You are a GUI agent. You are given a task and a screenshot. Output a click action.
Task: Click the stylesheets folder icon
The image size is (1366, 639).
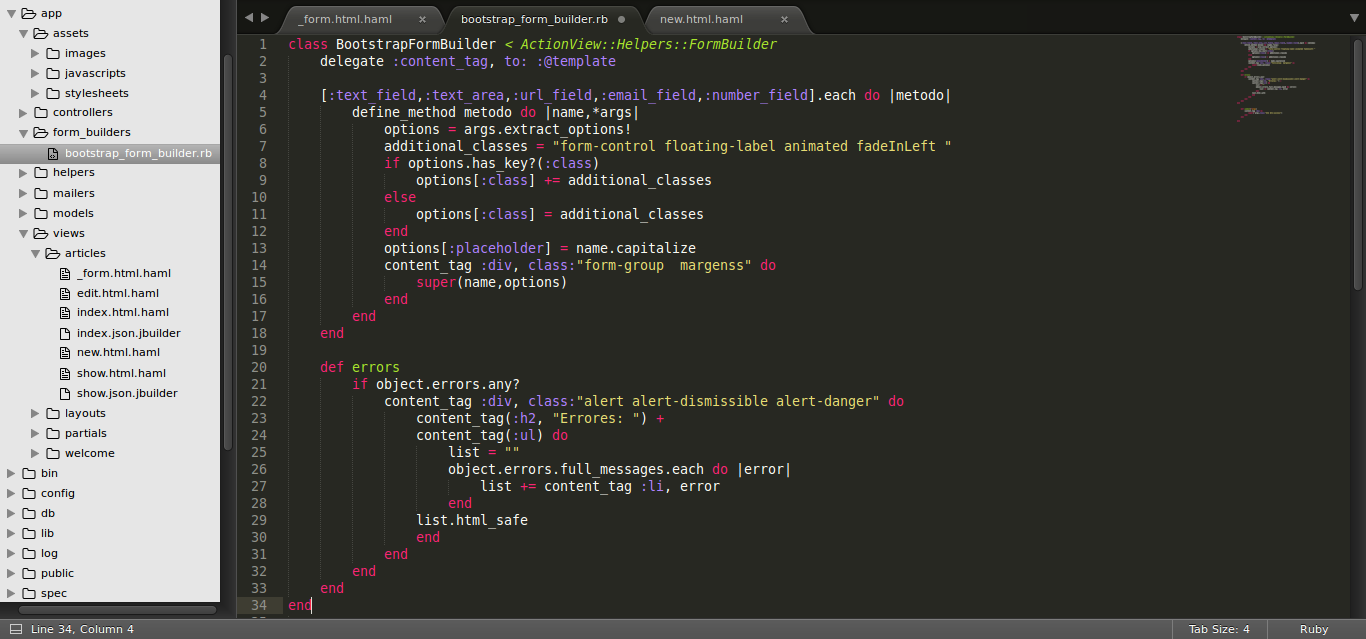[53, 93]
